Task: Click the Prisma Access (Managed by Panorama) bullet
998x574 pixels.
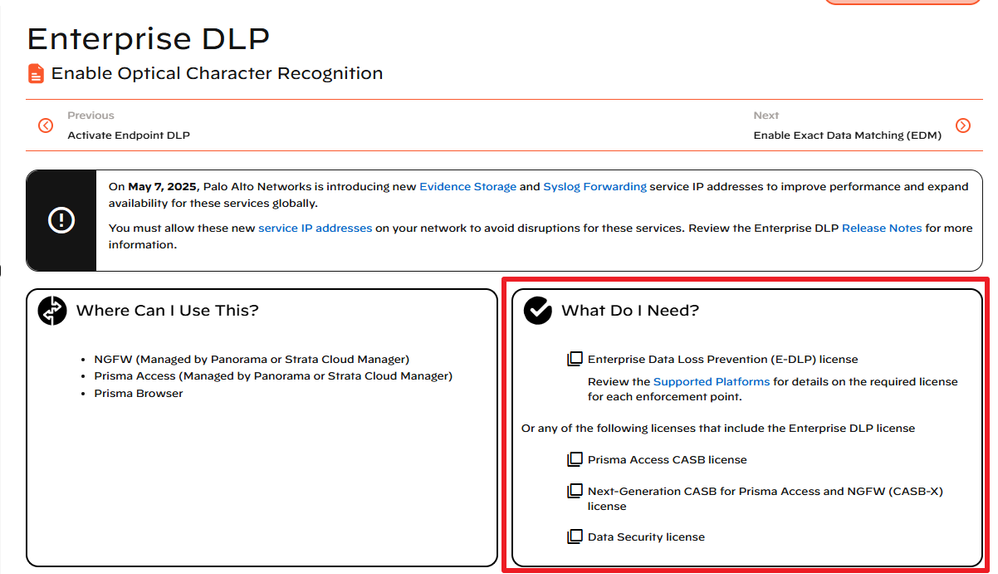Action: click(273, 376)
